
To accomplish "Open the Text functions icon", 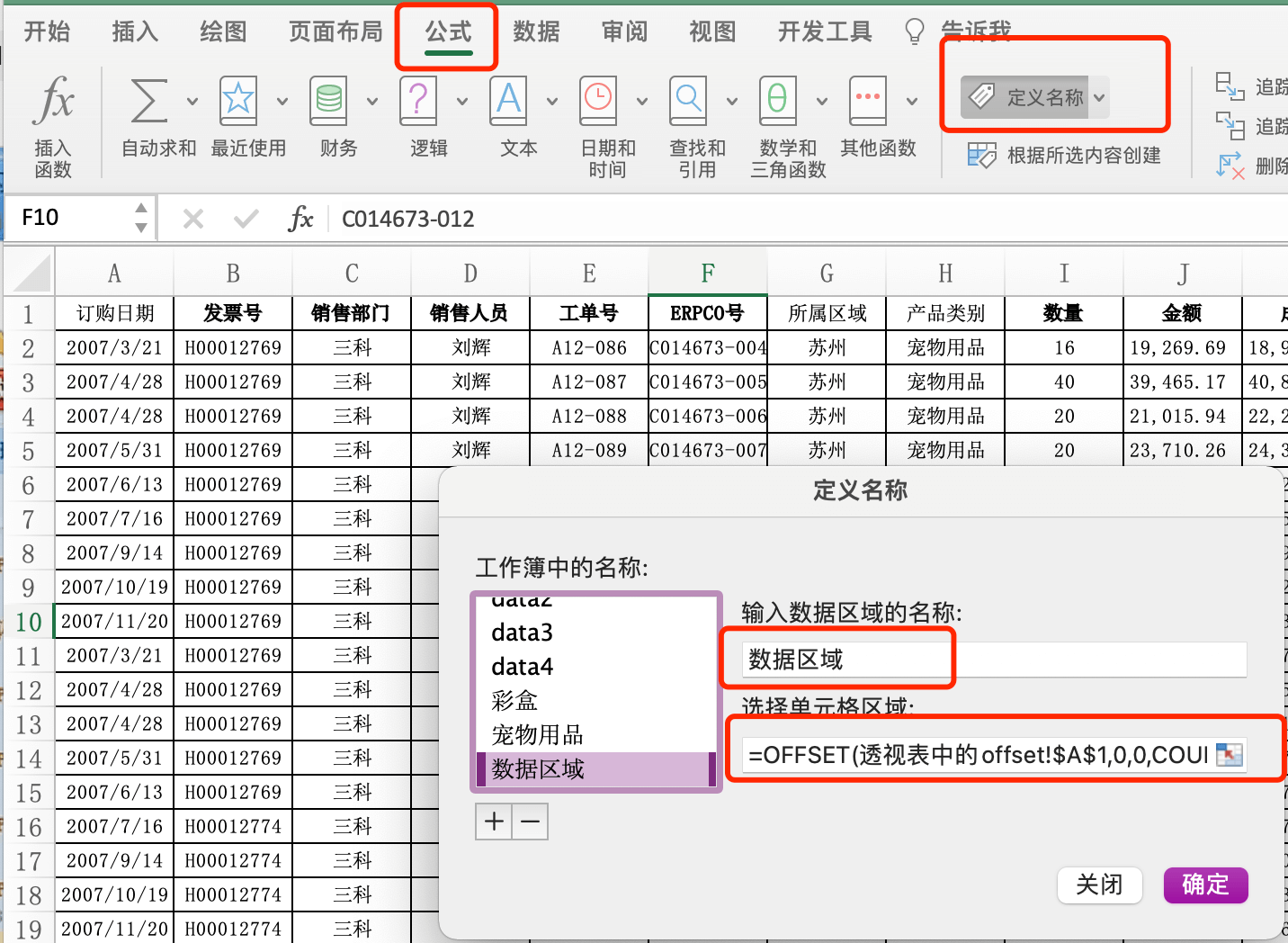I will click(x=508, y=100).
